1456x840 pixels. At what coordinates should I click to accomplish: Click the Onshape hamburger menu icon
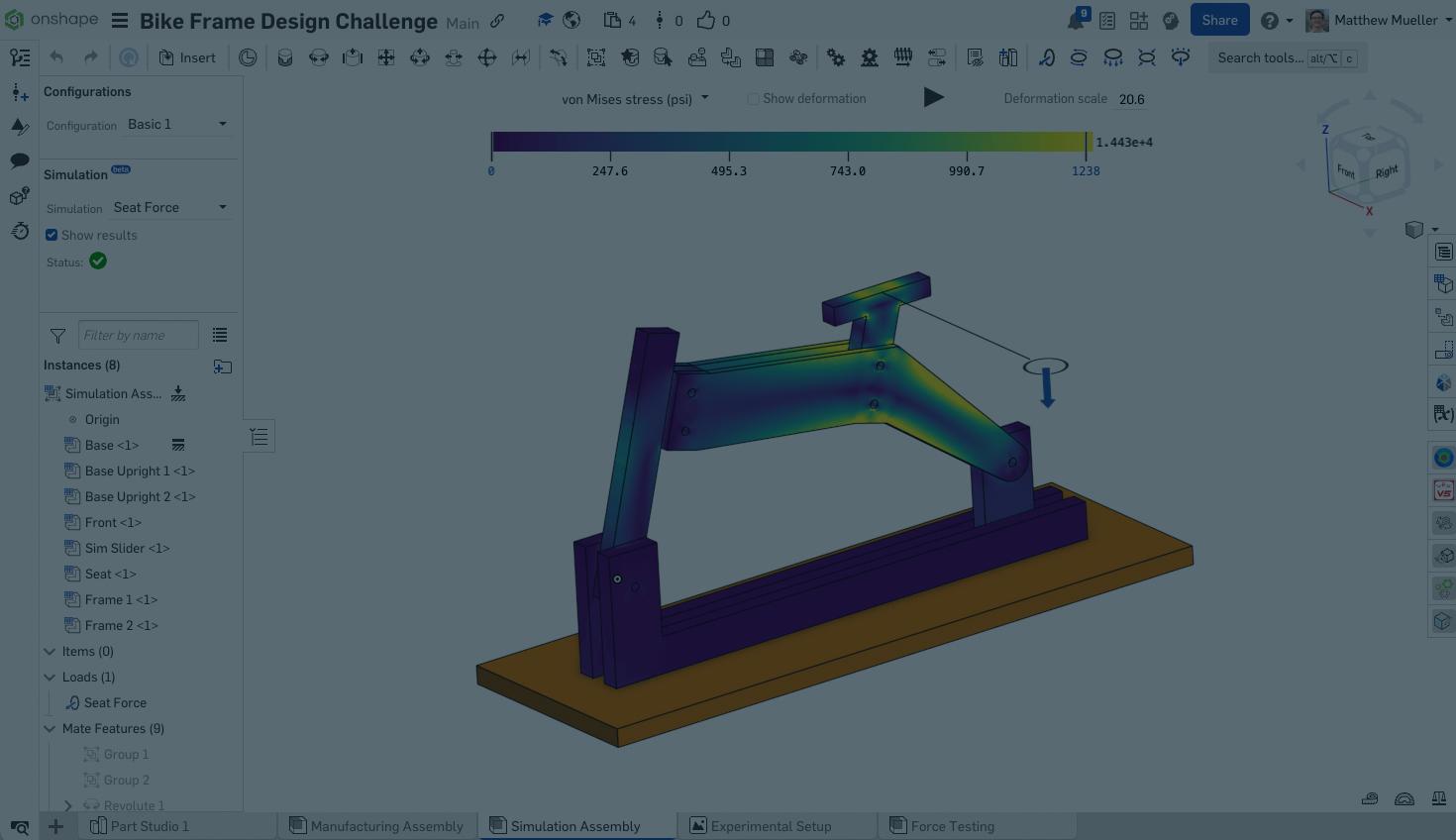120,21
